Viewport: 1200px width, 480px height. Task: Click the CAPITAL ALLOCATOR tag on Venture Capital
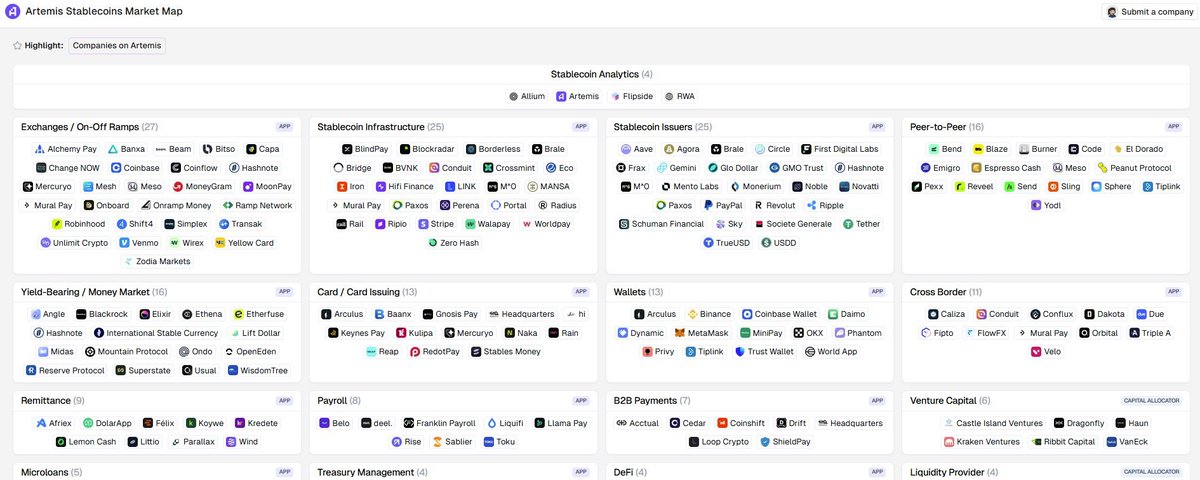coord(1152,400)
